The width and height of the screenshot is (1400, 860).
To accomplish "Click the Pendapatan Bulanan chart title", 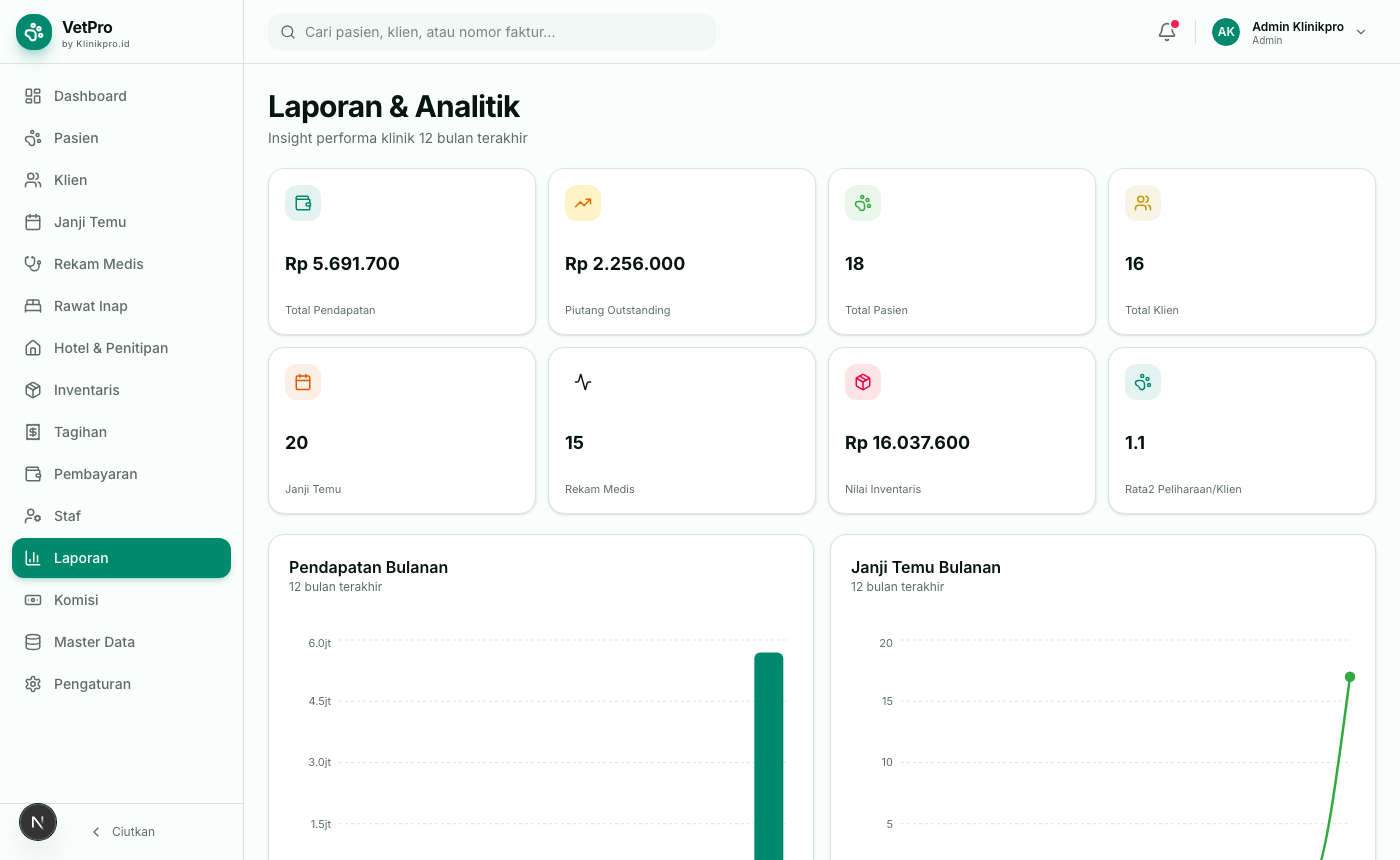I will pos(368,567).
